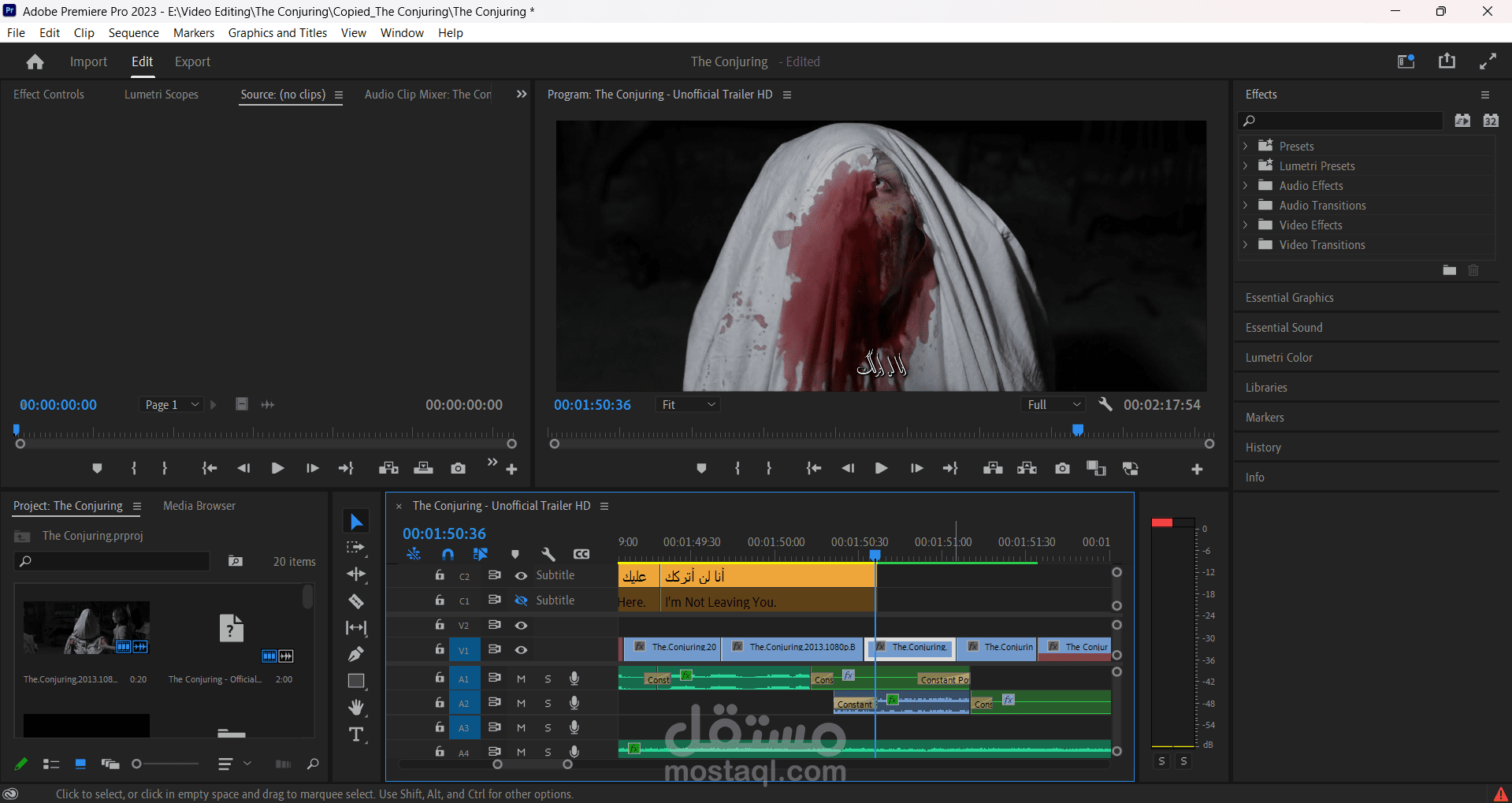
Task: Switch to the Media Browser tab
Action: tap(199, 506)
